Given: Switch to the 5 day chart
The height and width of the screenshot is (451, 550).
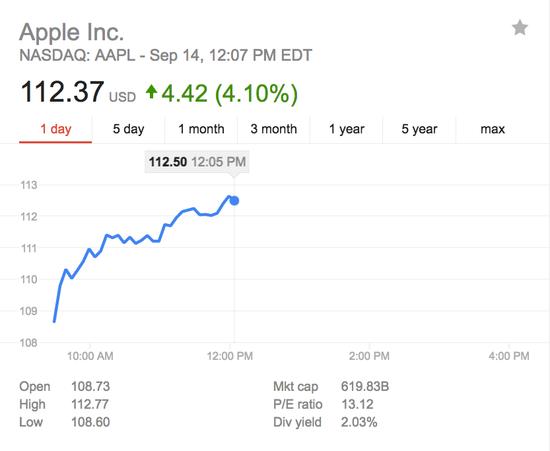Looking at the screenshot, I should 128,129.
